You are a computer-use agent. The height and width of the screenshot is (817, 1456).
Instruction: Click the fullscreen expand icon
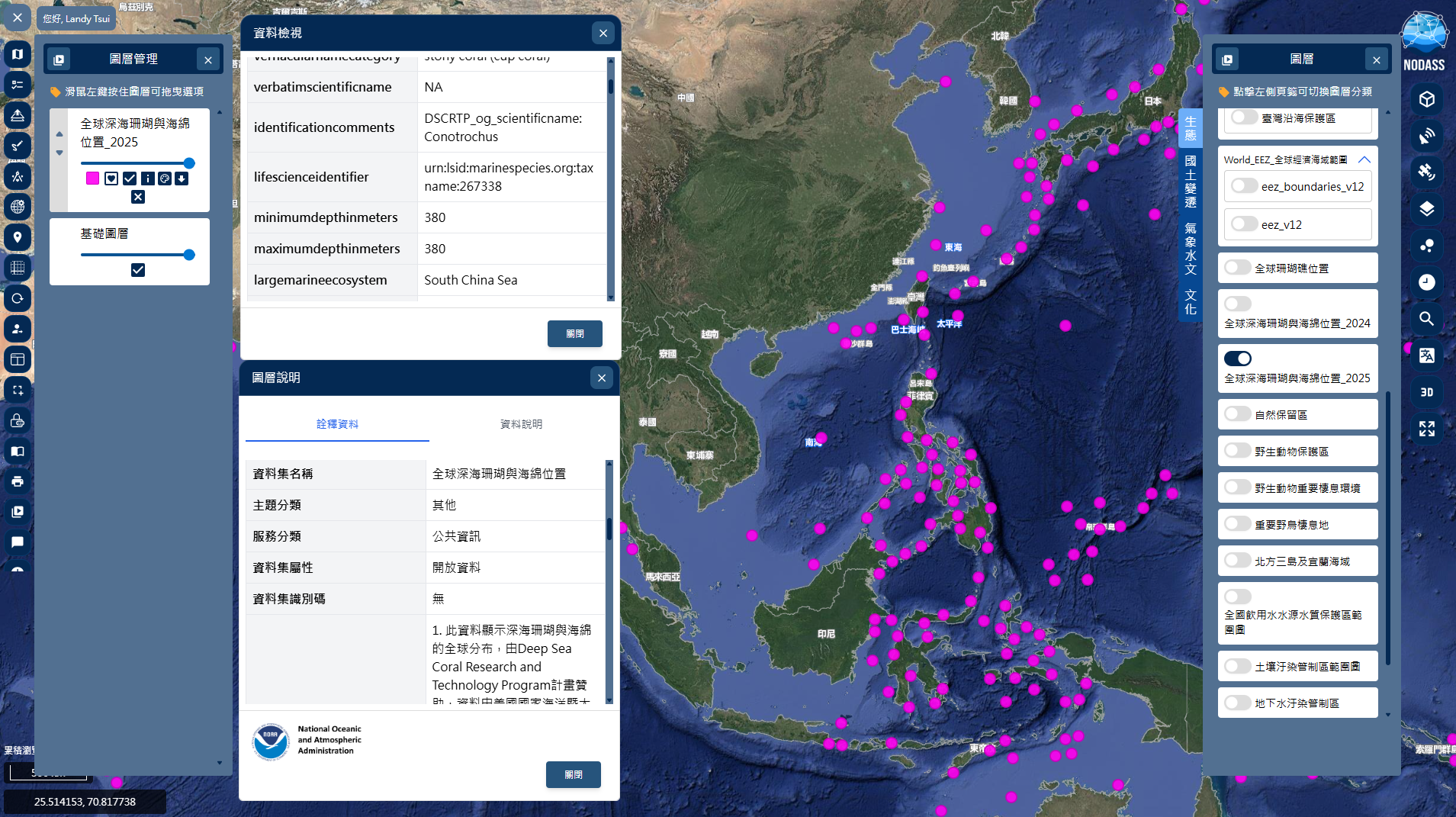[1426, 429]
